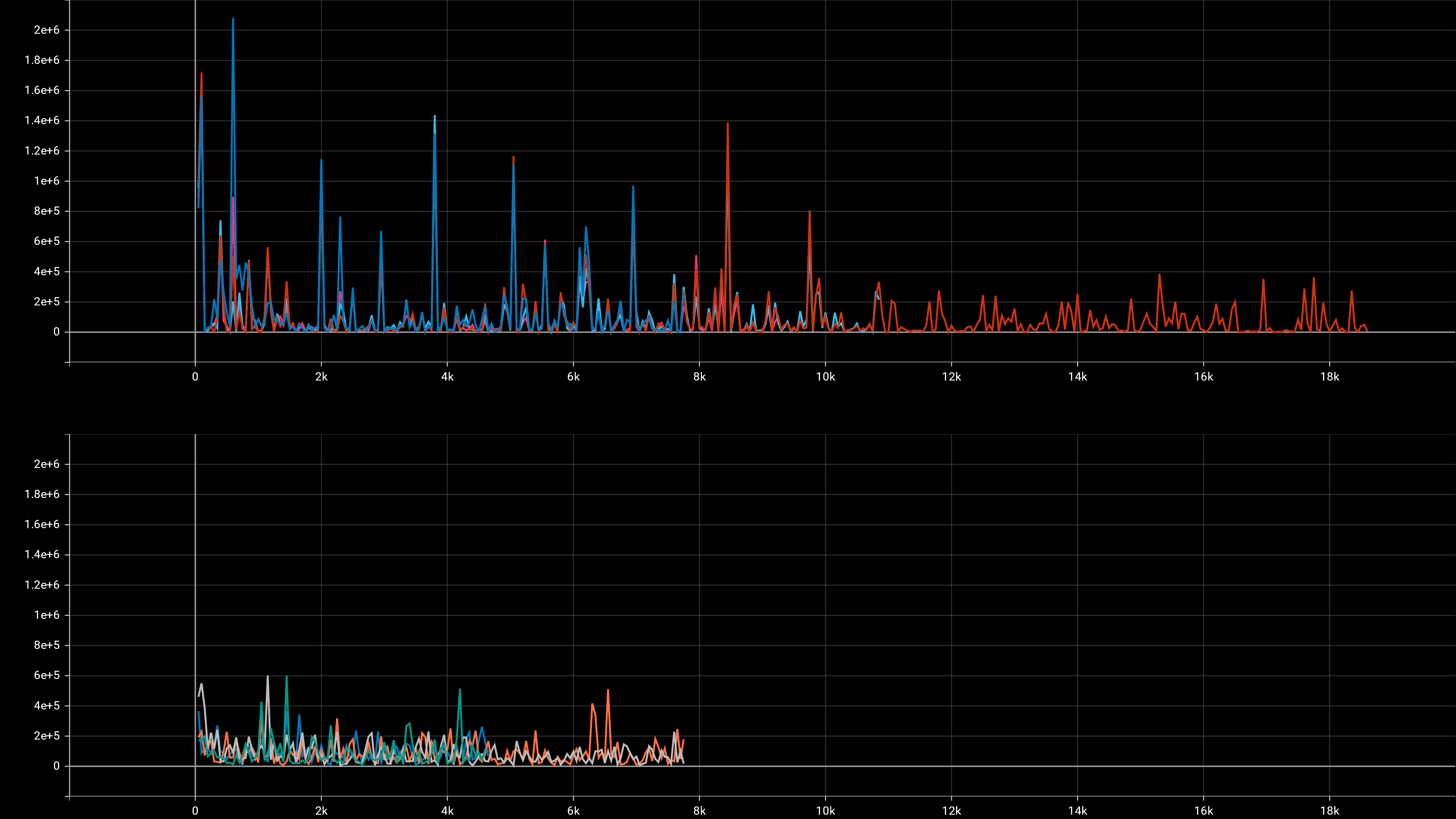Click the 18k x-axis label under upper chart
Screen dimensions: 1456x819
[x=1329, y=377]
